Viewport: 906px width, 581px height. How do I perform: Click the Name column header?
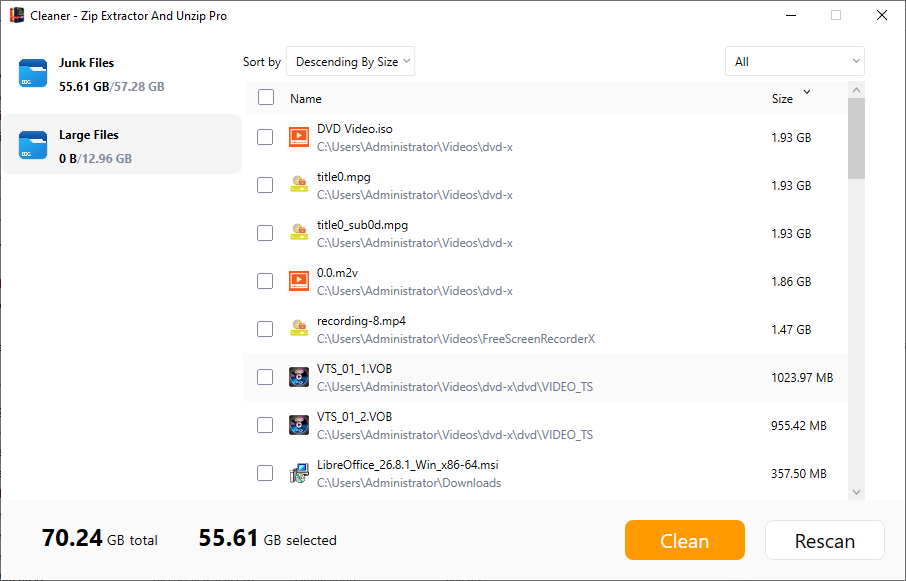point(306,99)
